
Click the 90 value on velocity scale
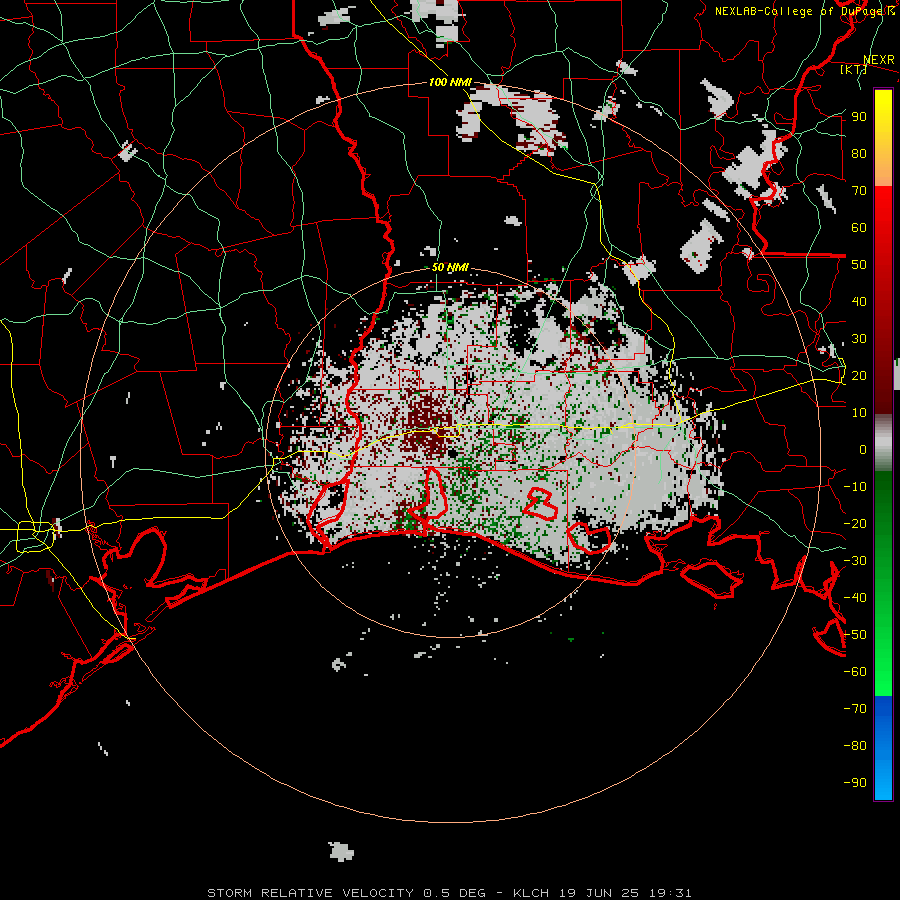(x=859, y=117)
